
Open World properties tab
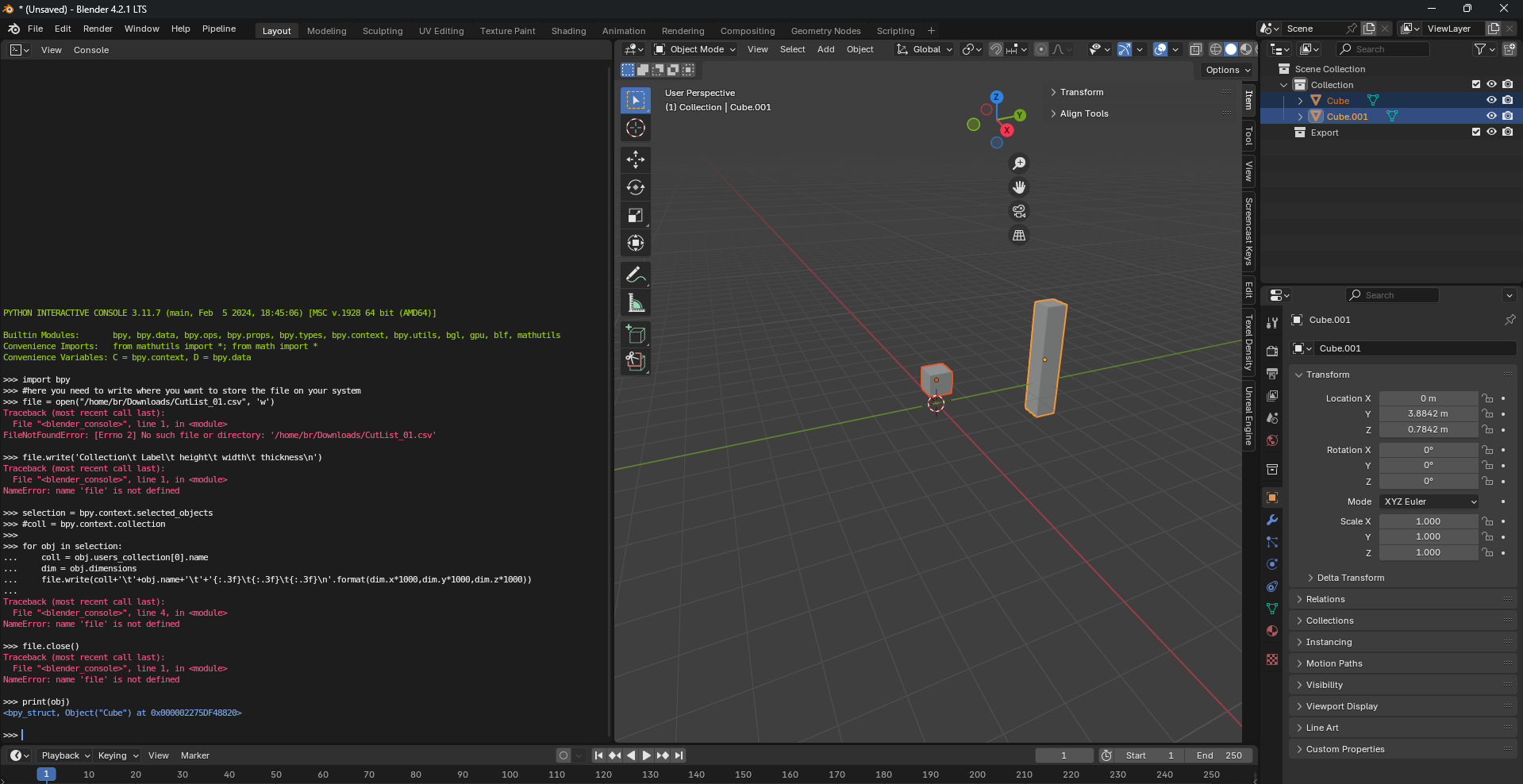[x=1272, y=440]
